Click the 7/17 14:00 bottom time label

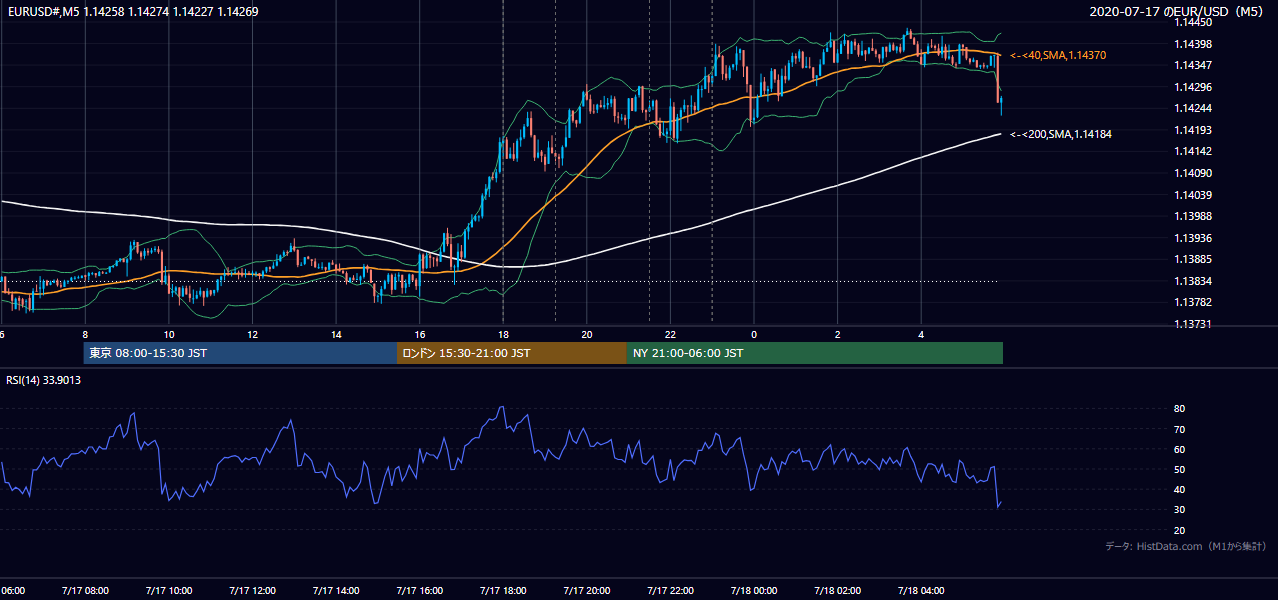coord(335,591)
